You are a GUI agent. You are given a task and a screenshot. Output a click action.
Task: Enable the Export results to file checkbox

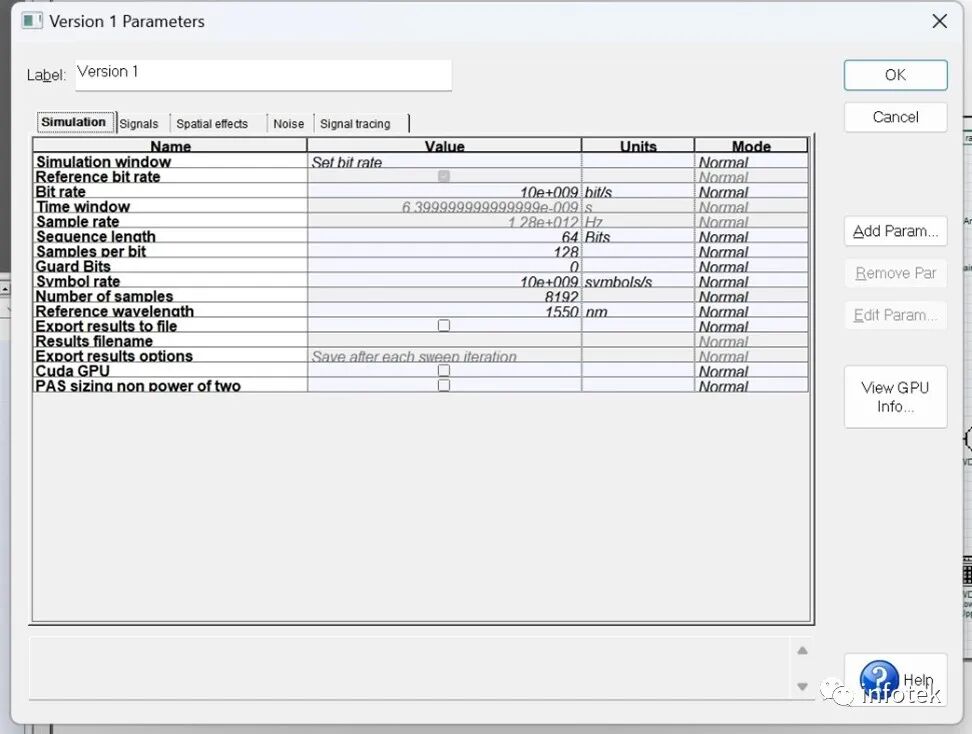tap(443, 325)
